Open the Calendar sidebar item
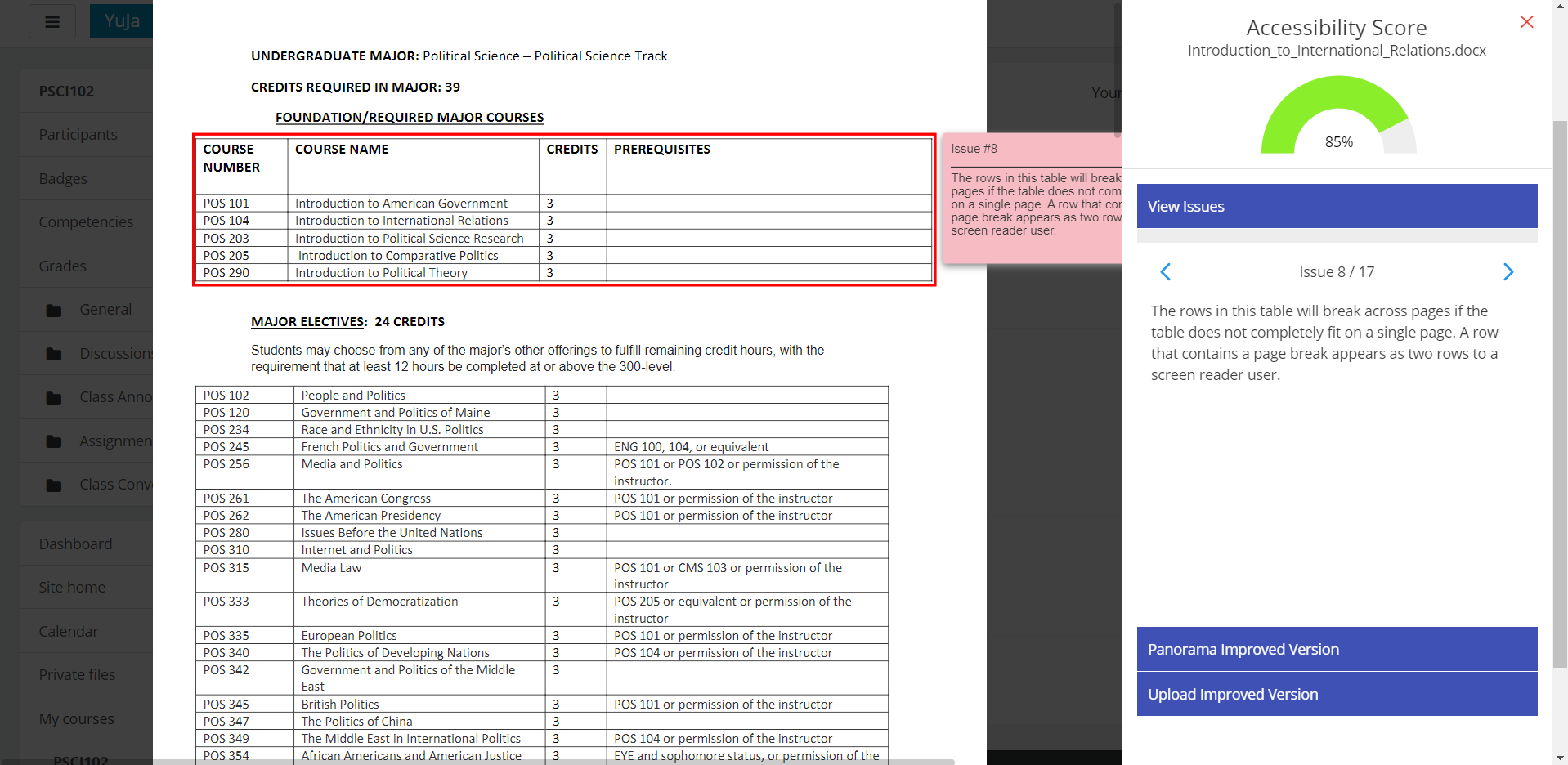This screenshot has width=1568, height=765. [68, 631]
